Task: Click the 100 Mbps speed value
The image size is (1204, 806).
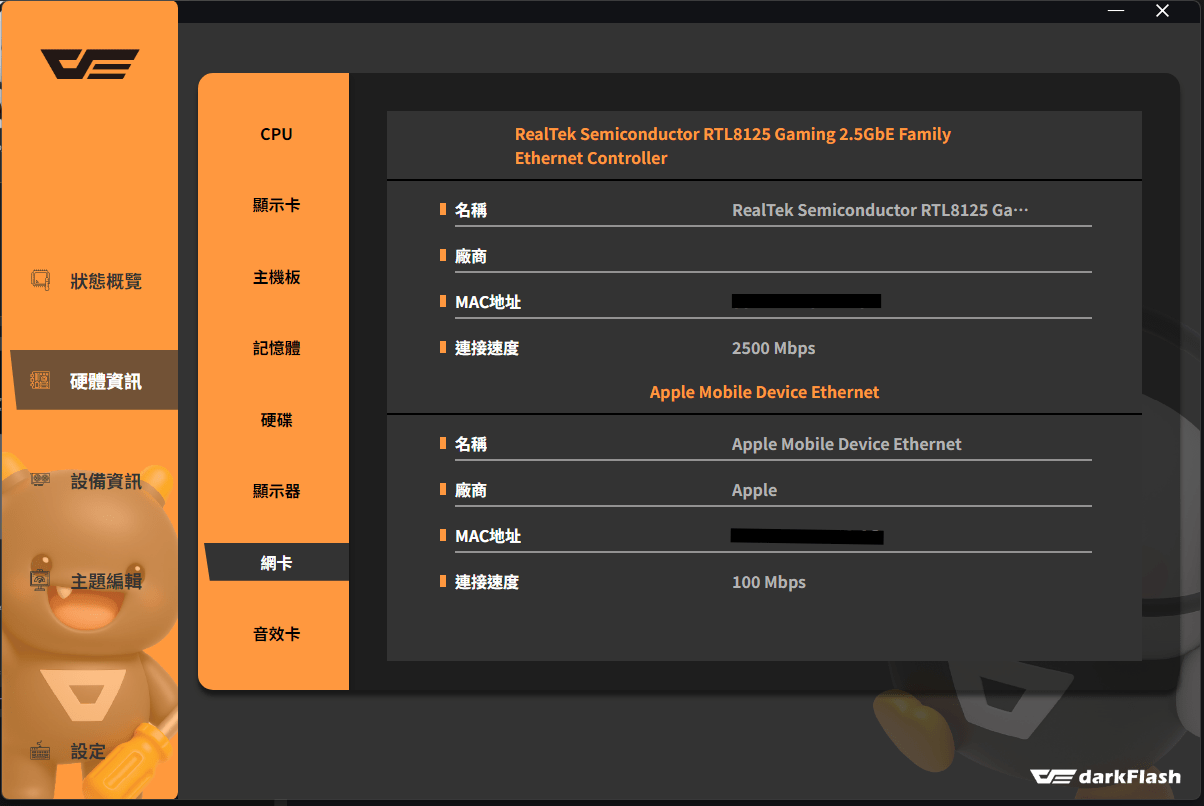Action: click(768, 582)
